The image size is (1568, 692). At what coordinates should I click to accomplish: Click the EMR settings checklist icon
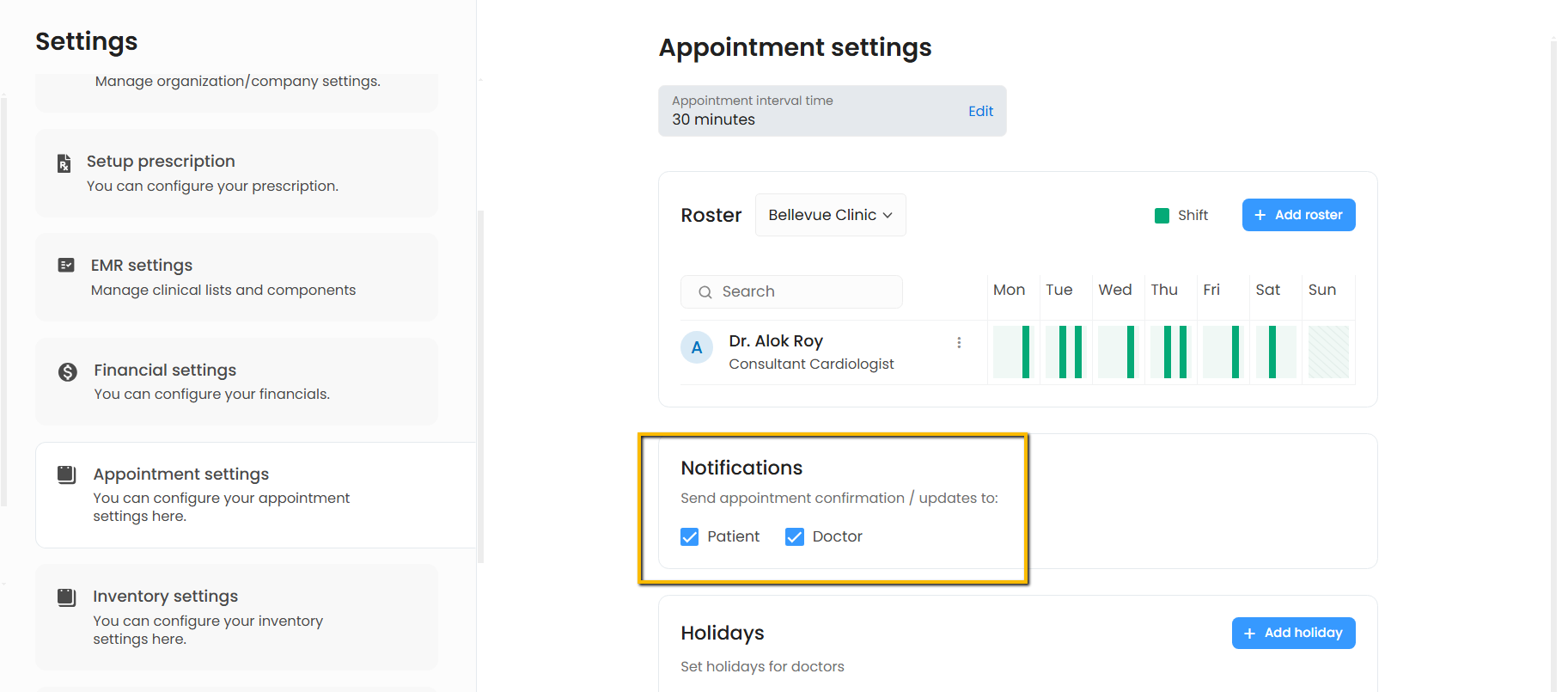[x=66, y=266]
